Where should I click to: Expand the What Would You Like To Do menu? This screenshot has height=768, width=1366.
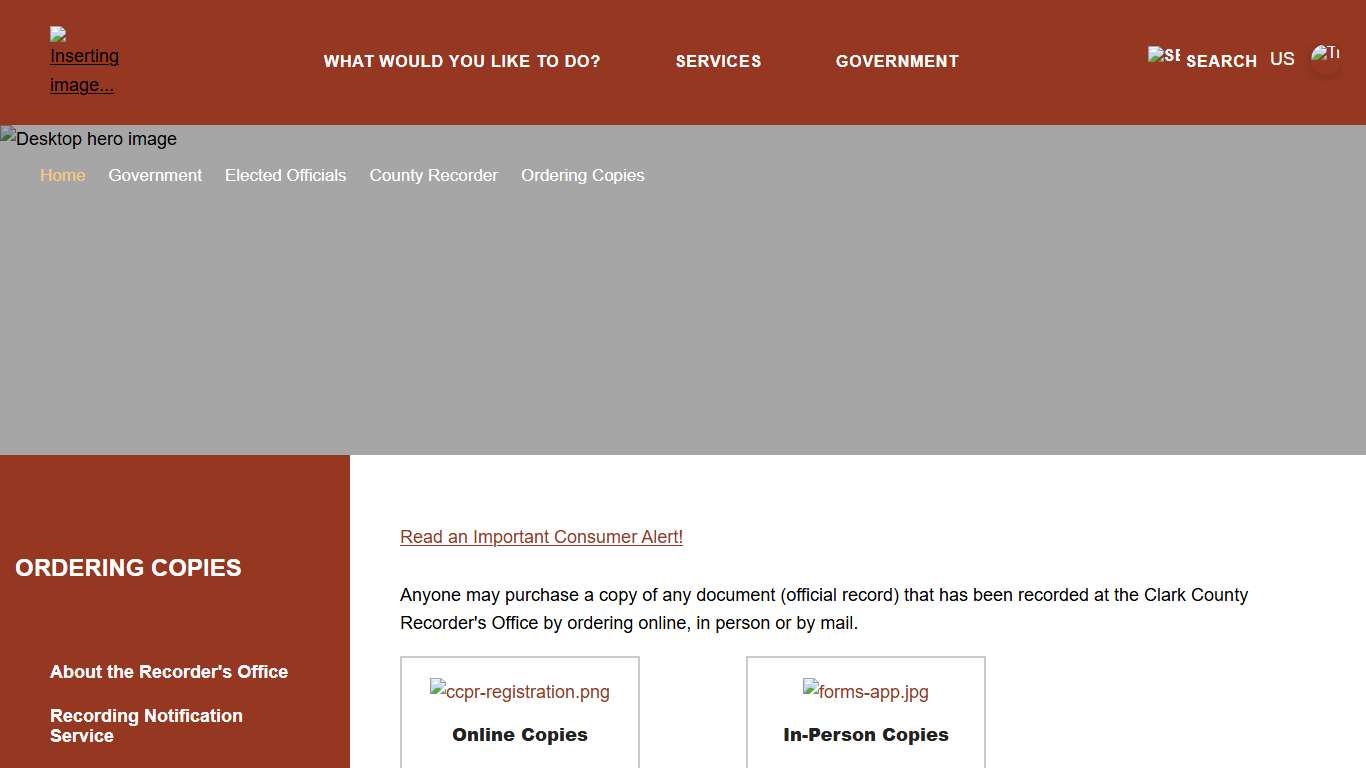(x=462, y=61)
